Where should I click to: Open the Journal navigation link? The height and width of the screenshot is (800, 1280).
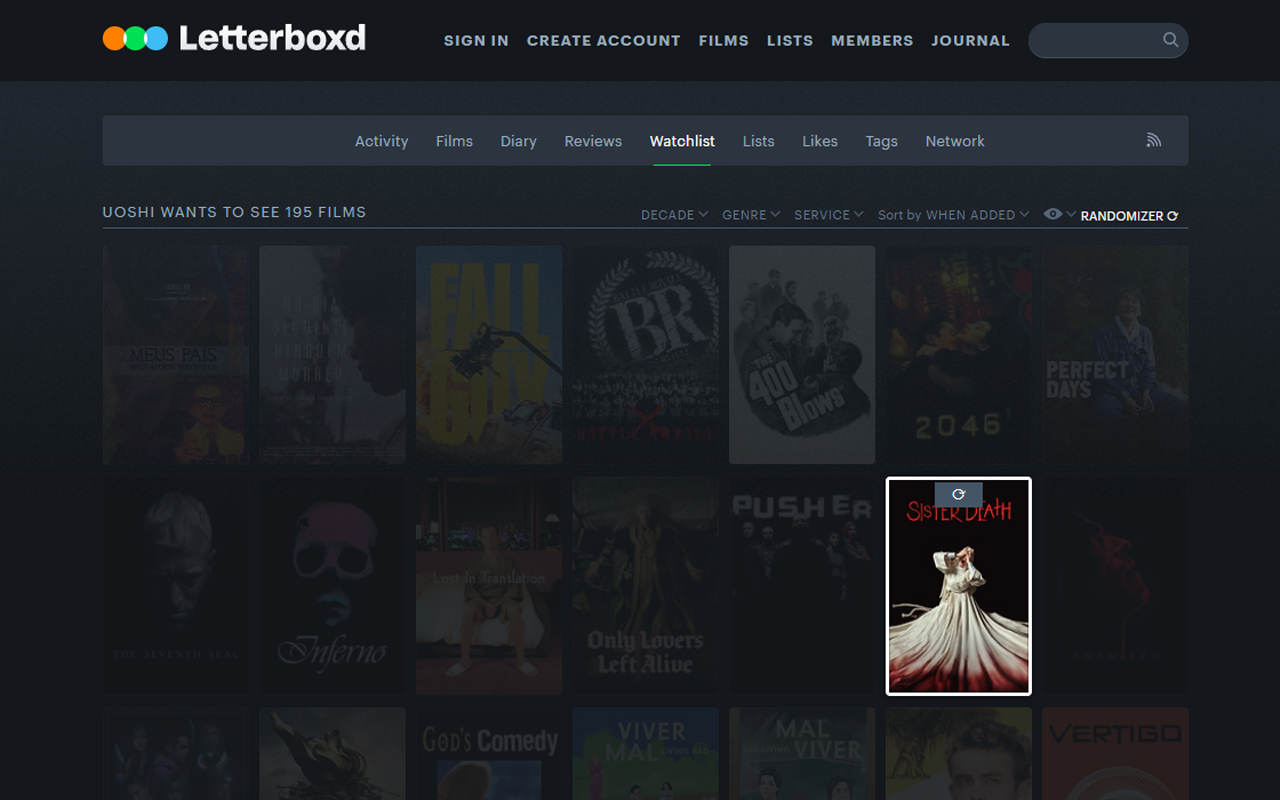point(970,41)
